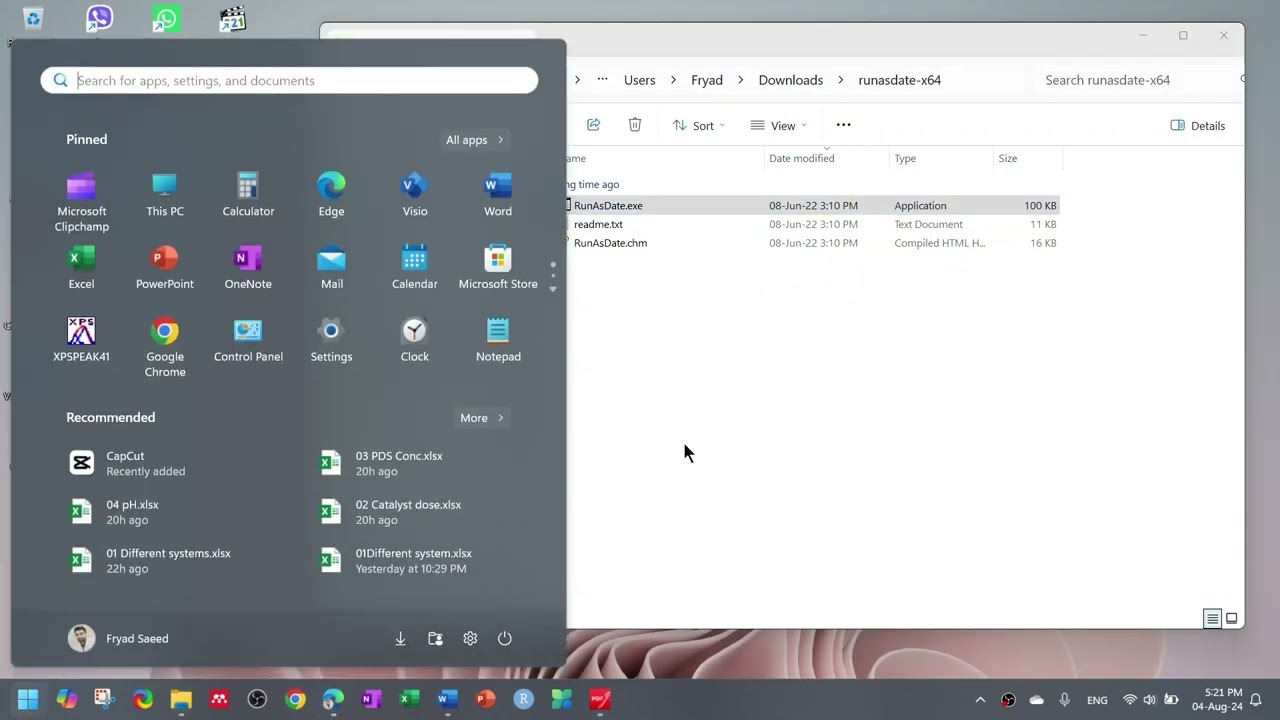Click the All apps button
Image resolution: width=1280 pixels, height=720 pixels.
tap(475, 140)
